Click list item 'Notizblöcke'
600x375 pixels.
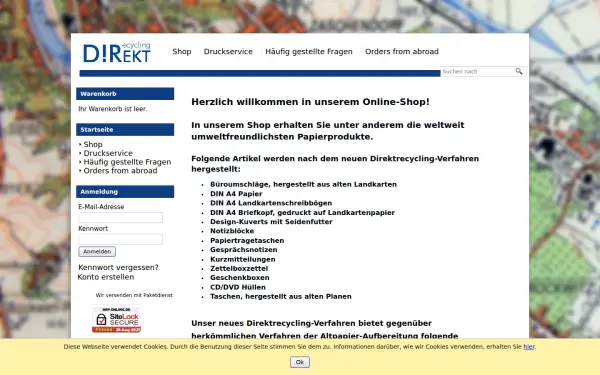232,231
